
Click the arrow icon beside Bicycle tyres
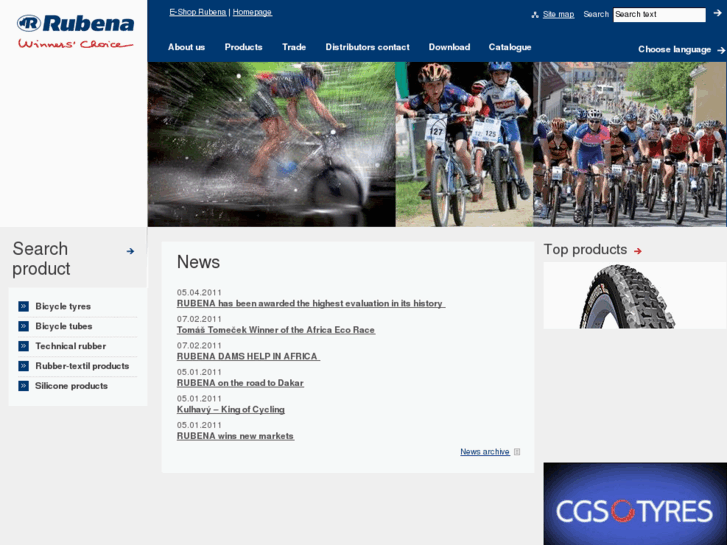tap(23, 306)
